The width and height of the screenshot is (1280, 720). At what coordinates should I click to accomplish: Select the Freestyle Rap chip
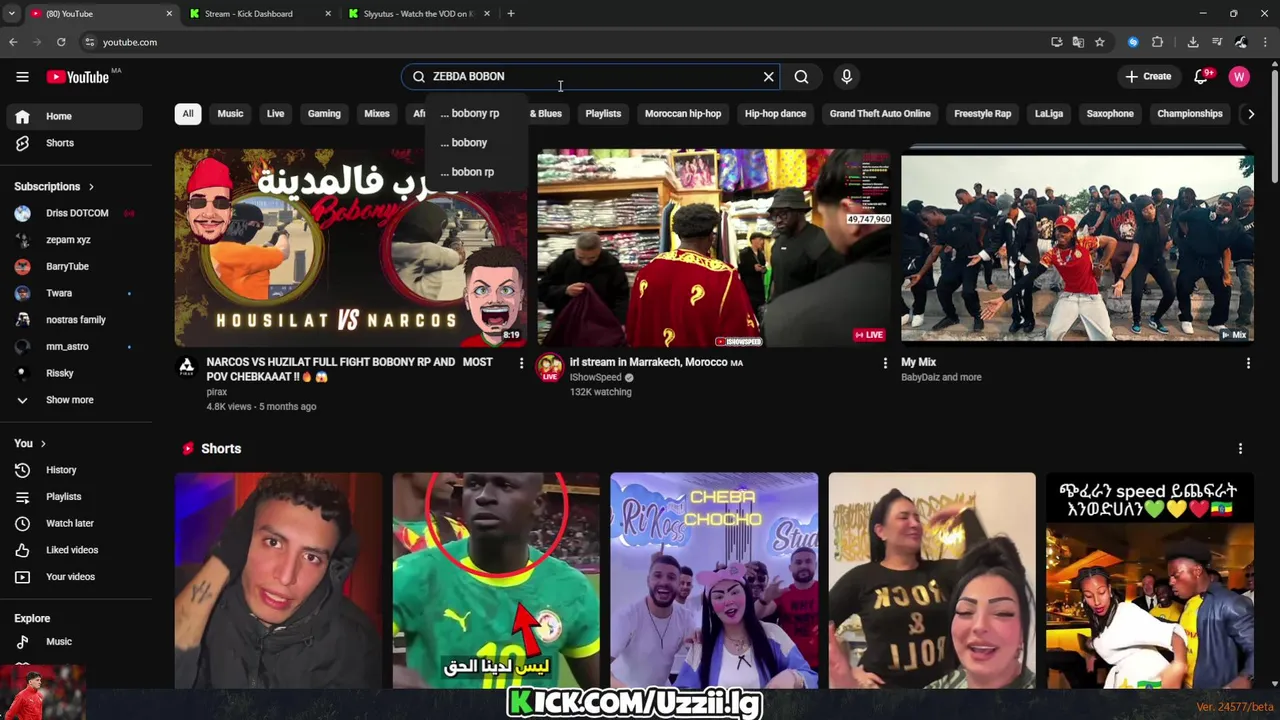point(982,114)
